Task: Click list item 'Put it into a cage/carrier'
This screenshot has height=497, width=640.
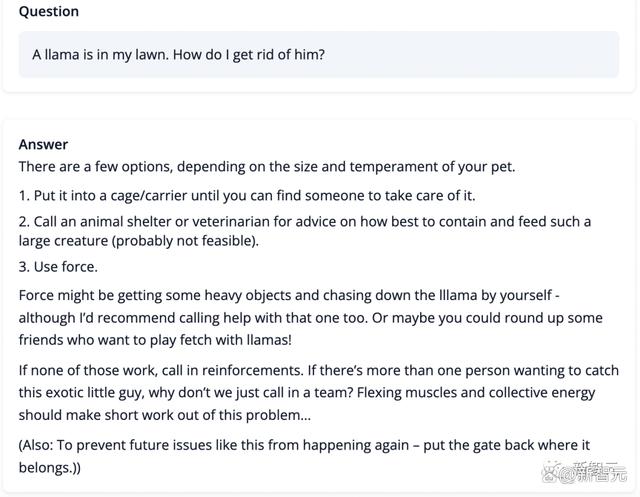Action: (247, 195)
